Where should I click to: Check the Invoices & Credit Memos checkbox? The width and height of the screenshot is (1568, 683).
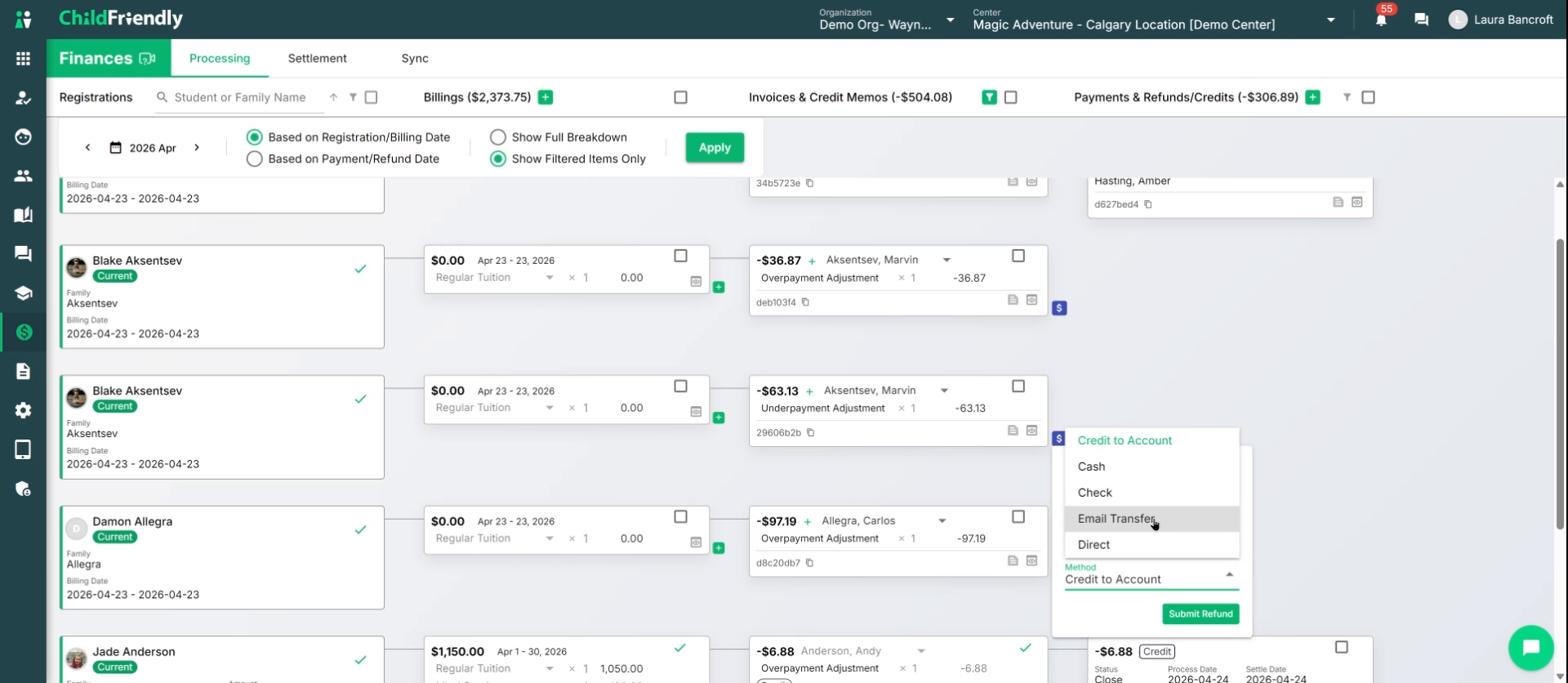tap(1010, 97)
